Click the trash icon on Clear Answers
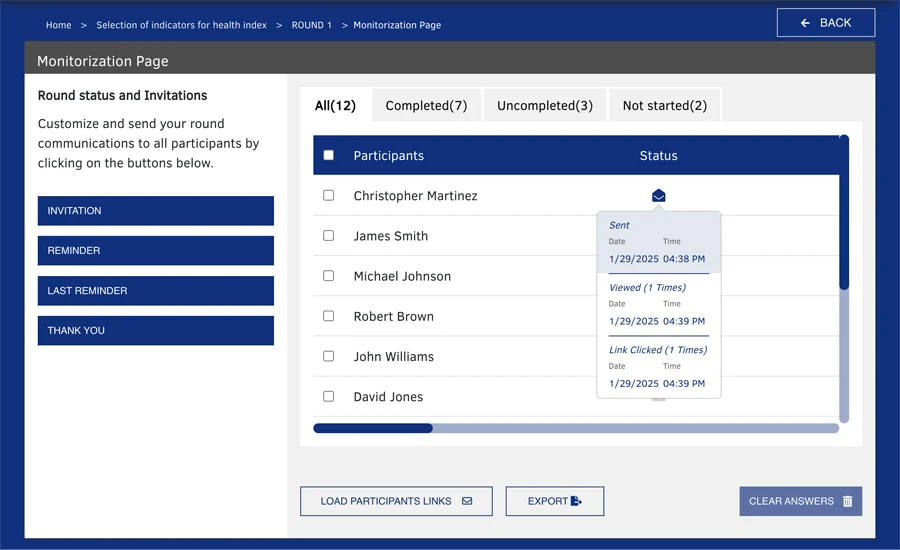Screen dimensions: 900x550 pyautogui.click(x=847, y=501)
